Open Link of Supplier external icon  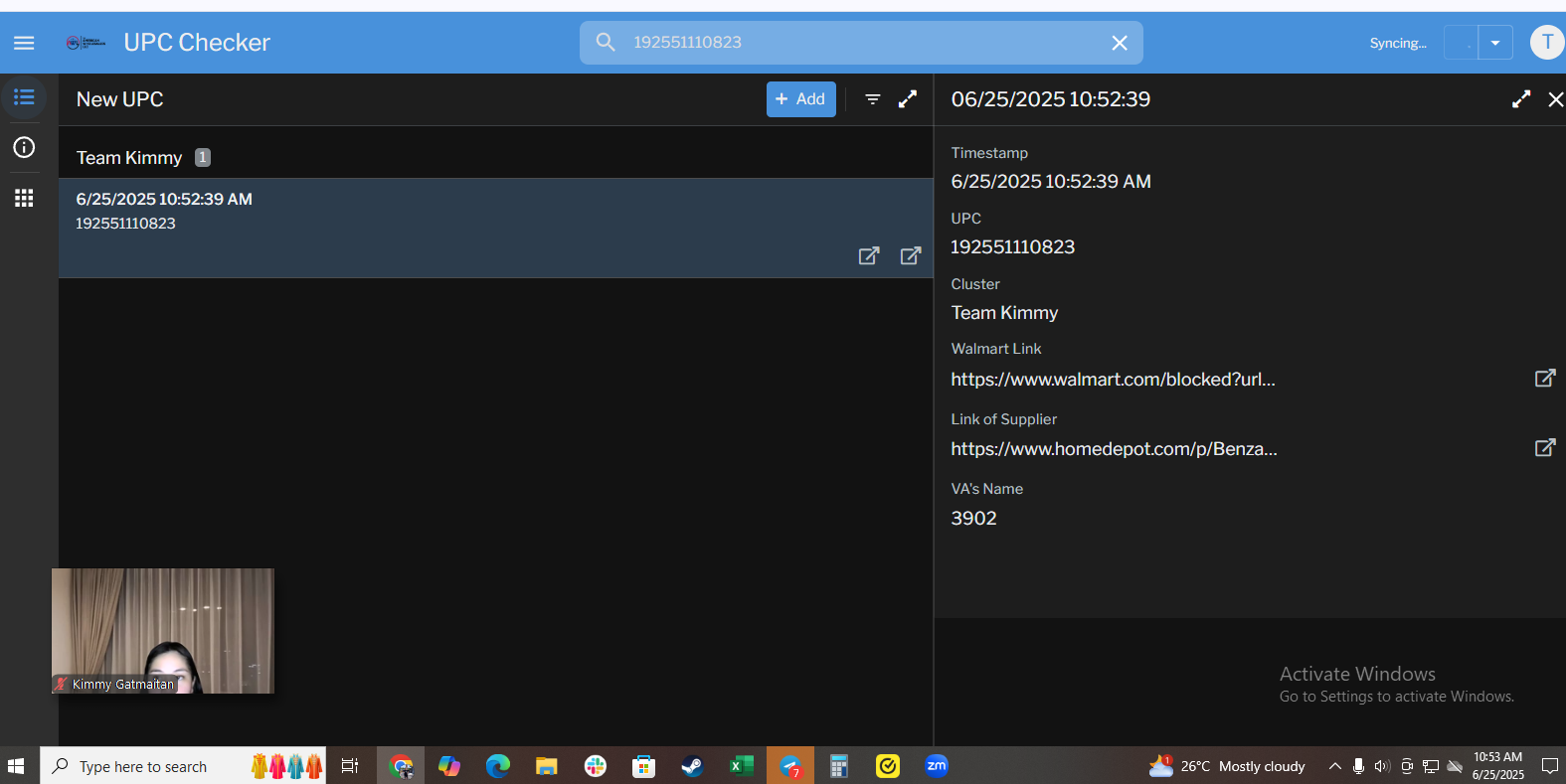point(1544,448)
